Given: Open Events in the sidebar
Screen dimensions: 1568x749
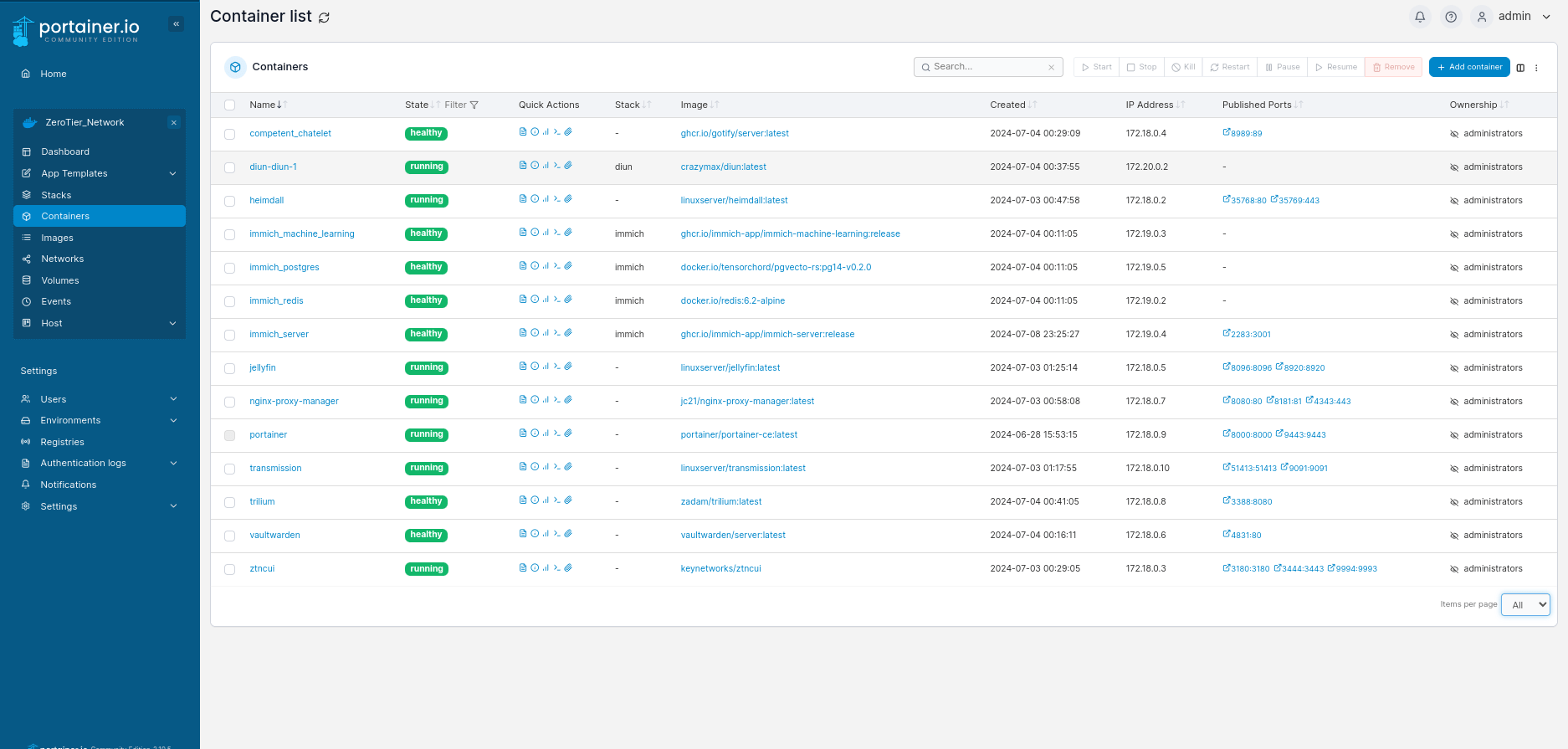Looking at the screenshot, I should point(56,301).
